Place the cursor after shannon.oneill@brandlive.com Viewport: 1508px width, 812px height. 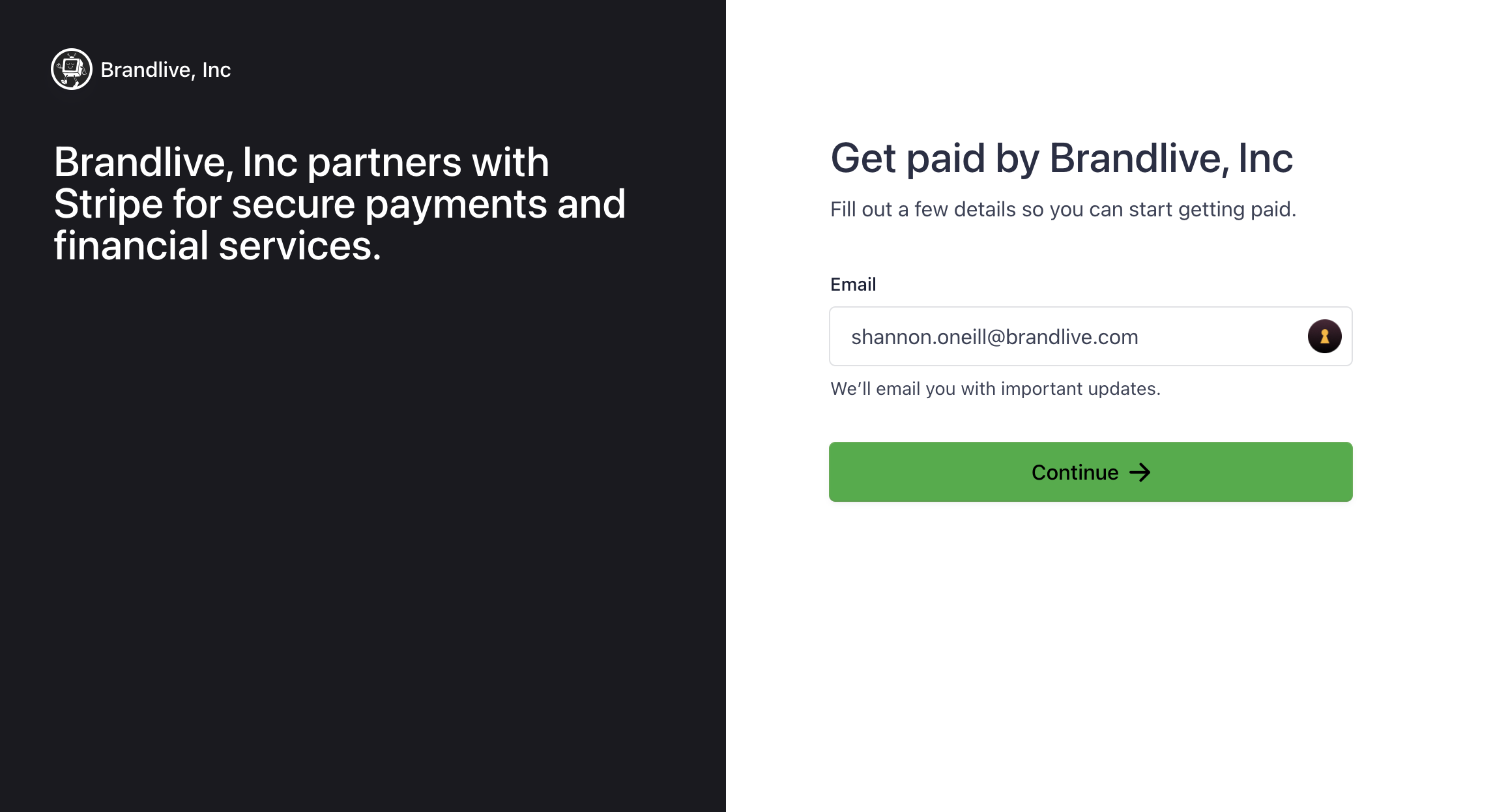(x=1140, y=337)
